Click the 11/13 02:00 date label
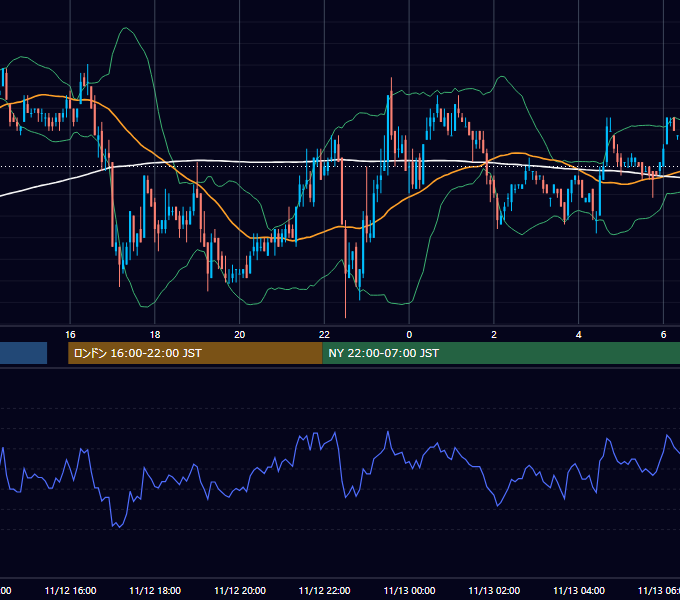The width and height of the screenshot is (680, 600). [494, 590]
